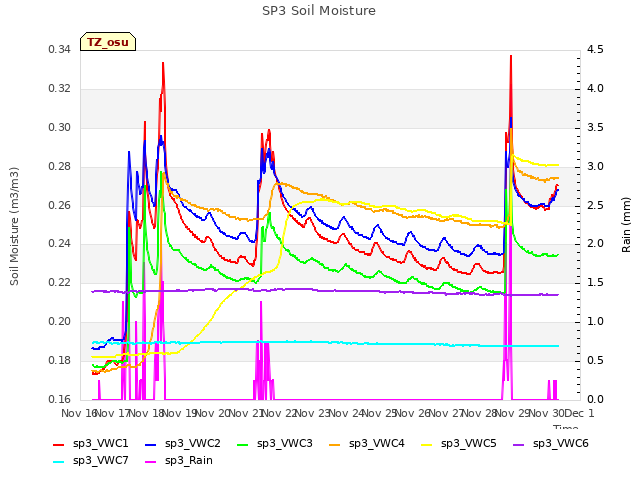This screenshot has width=640, height=480.
Task: Click the sp3_VWC5 legend label
Action: point(469,443)
